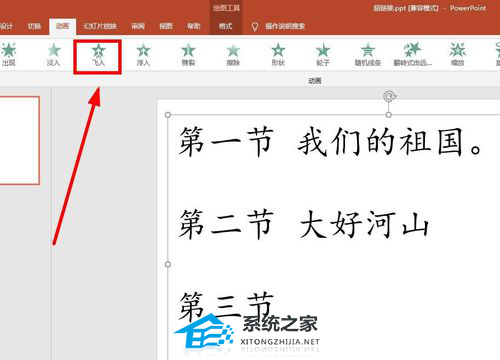Click the text line 第一节 我们的祖国。
The height and width of the screenshot is (360, 500).
pyautogui.click(x=330, y=142)
